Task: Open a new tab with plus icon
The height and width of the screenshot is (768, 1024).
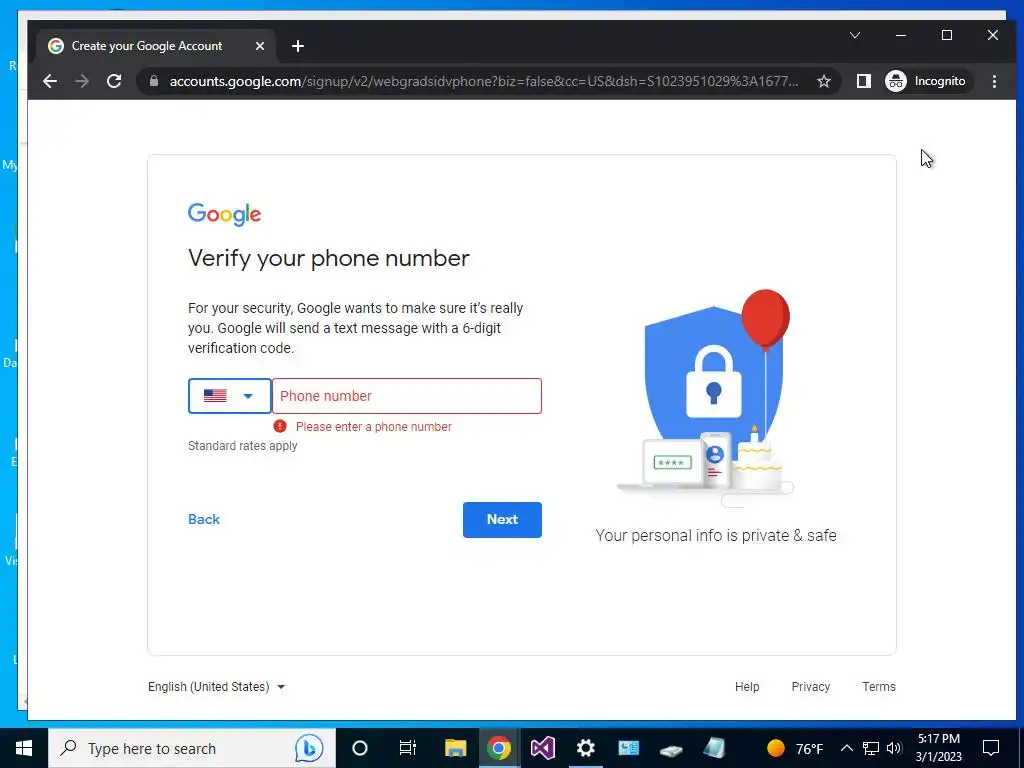Action: point(298,46)
